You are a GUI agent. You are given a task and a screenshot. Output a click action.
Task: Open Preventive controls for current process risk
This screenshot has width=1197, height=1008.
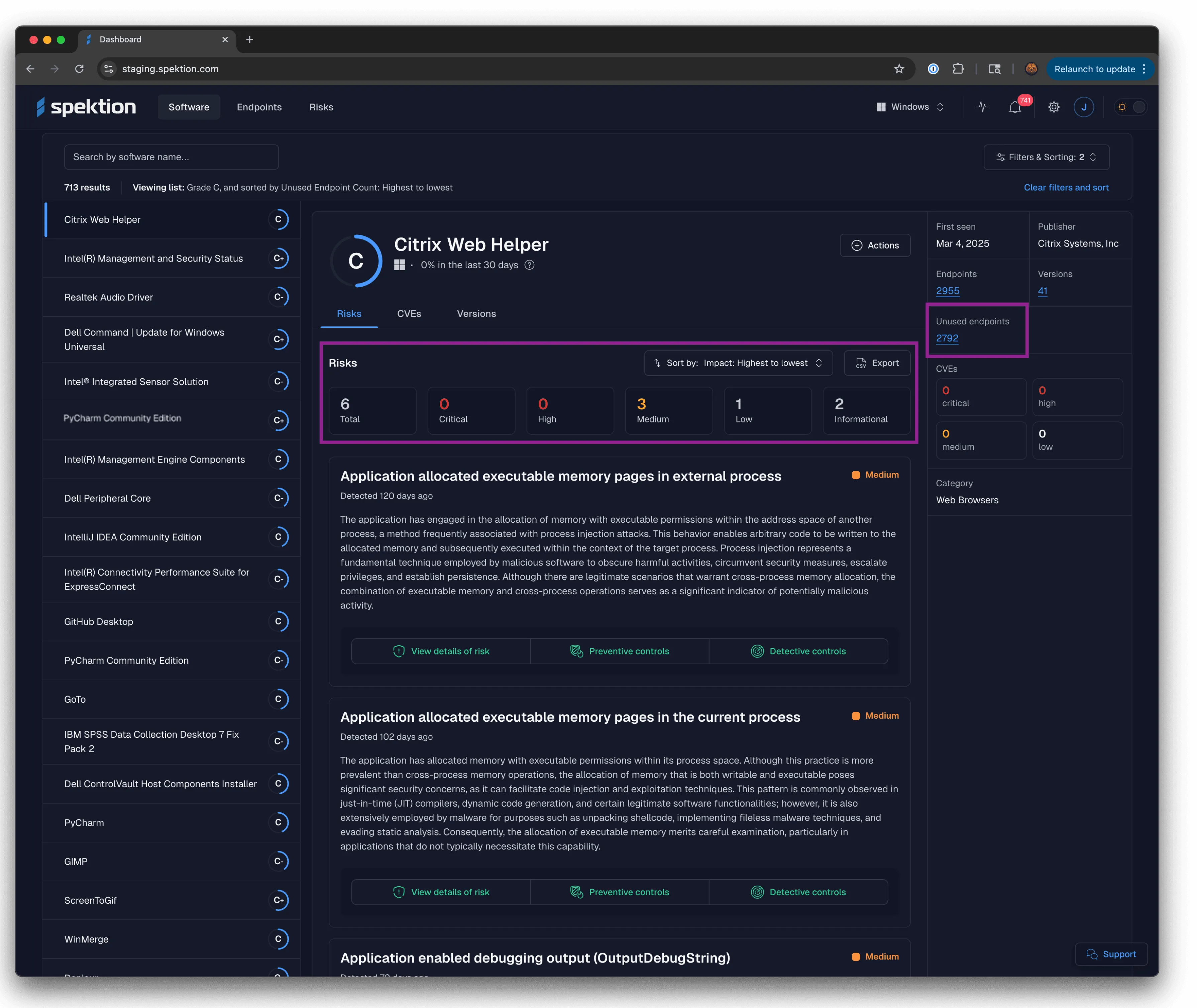619,892
